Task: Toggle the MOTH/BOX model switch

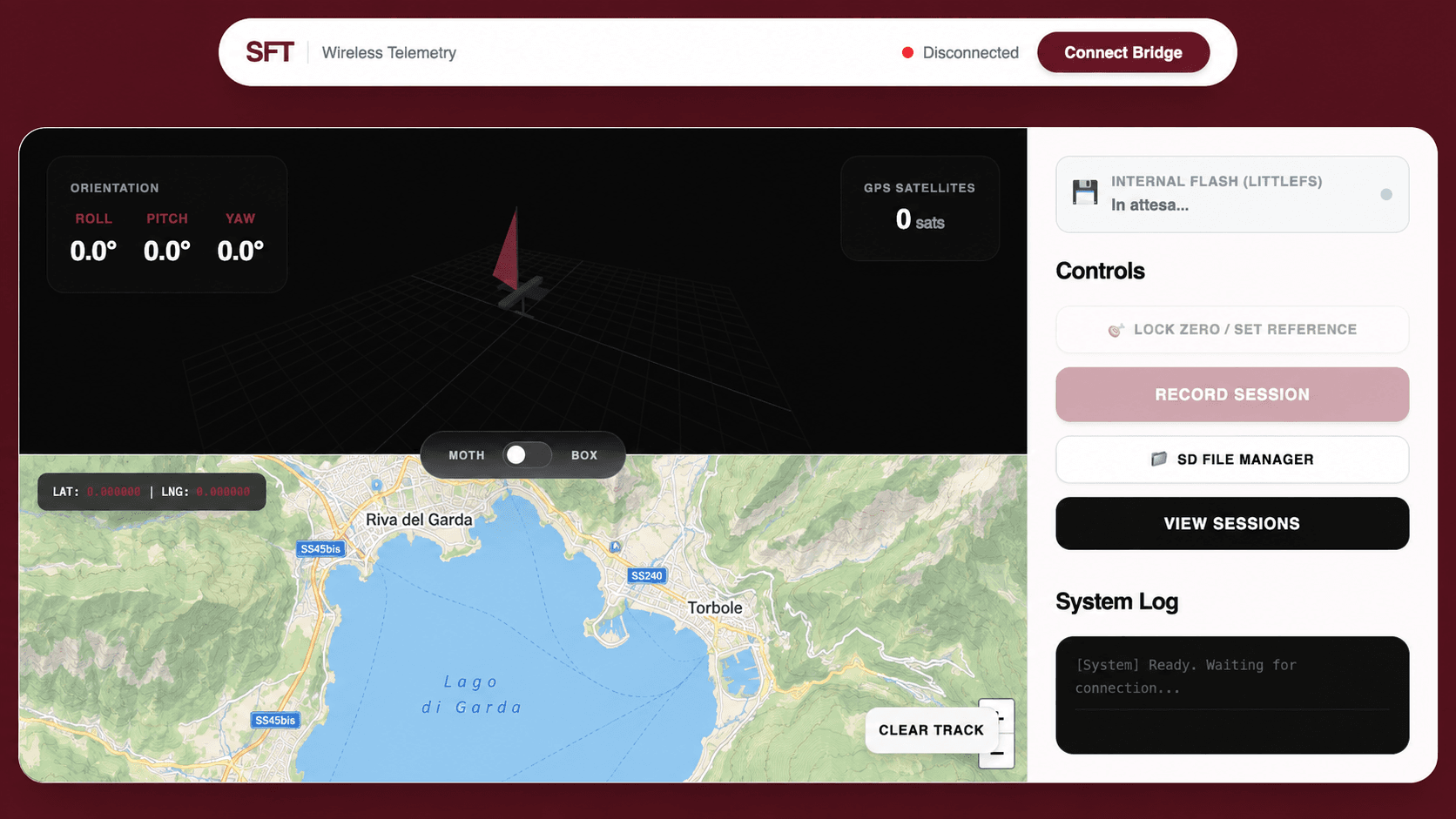Action: point(527,454)
